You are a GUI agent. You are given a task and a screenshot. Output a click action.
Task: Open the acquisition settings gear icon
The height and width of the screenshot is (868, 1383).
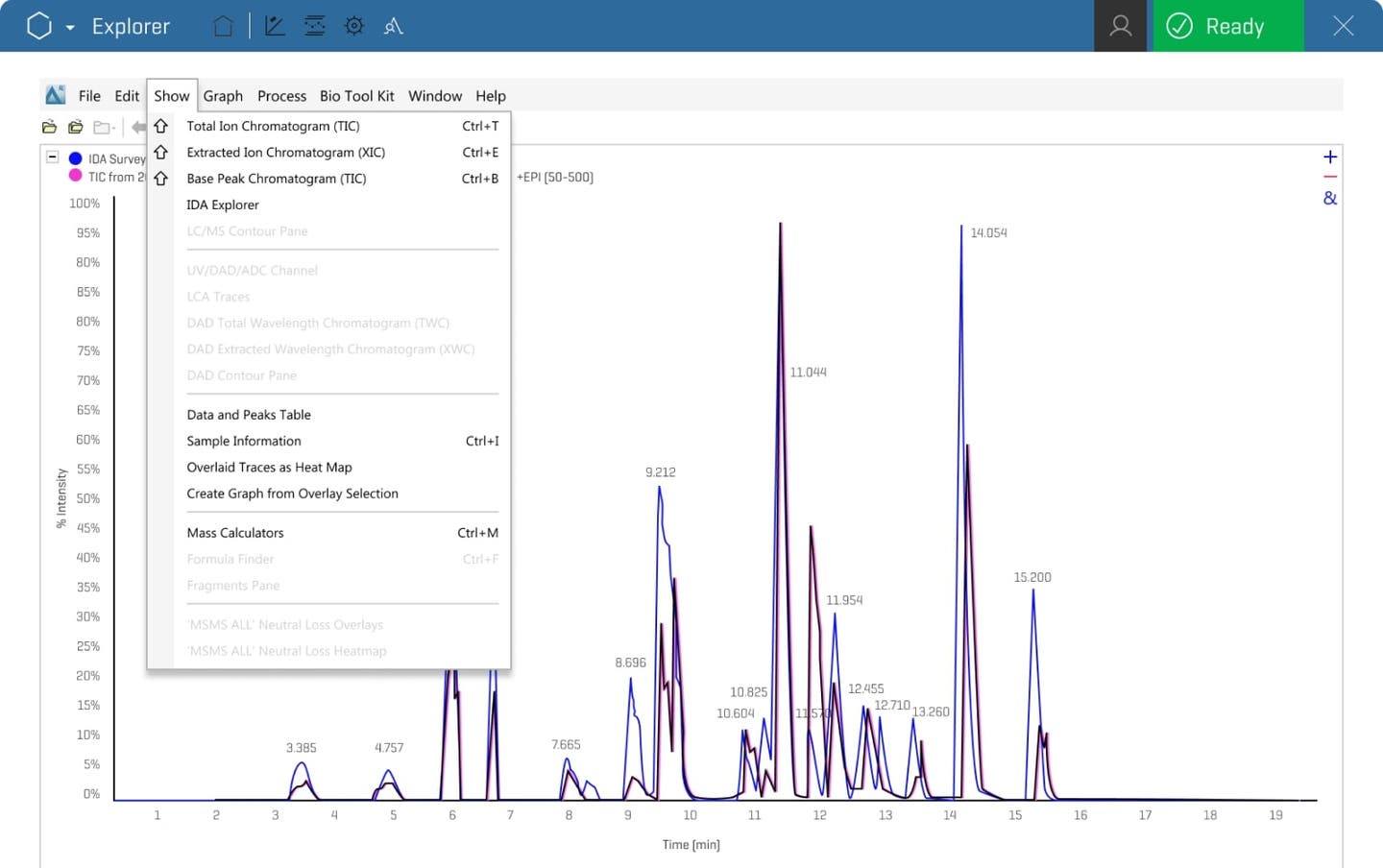(x=353, y=26)
